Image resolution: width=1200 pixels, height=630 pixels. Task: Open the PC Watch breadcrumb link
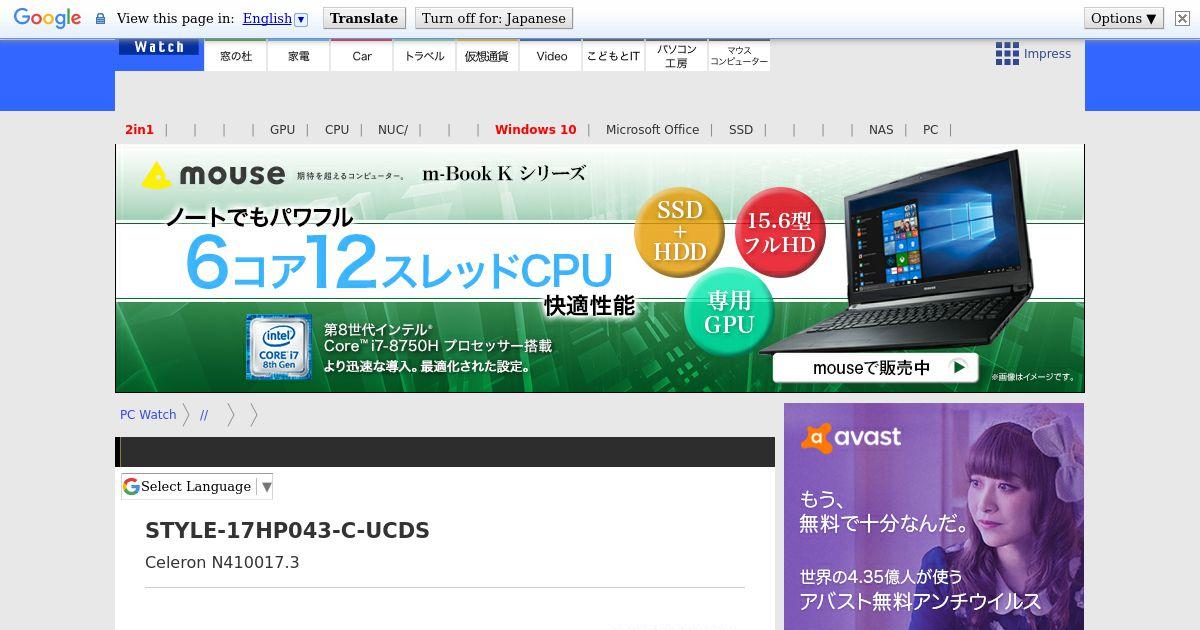click(148, 415)
